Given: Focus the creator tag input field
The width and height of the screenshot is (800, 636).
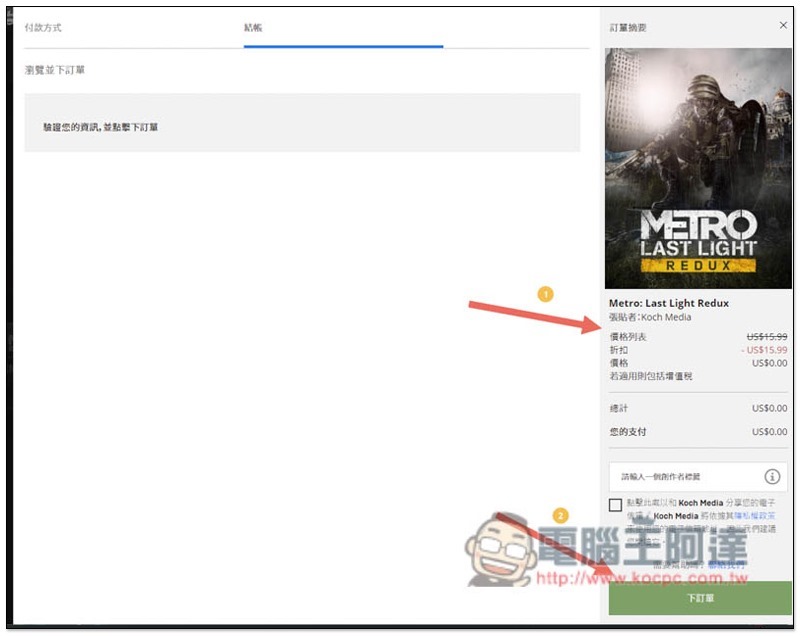Looking at the screenshot, I should click(697, 476).
